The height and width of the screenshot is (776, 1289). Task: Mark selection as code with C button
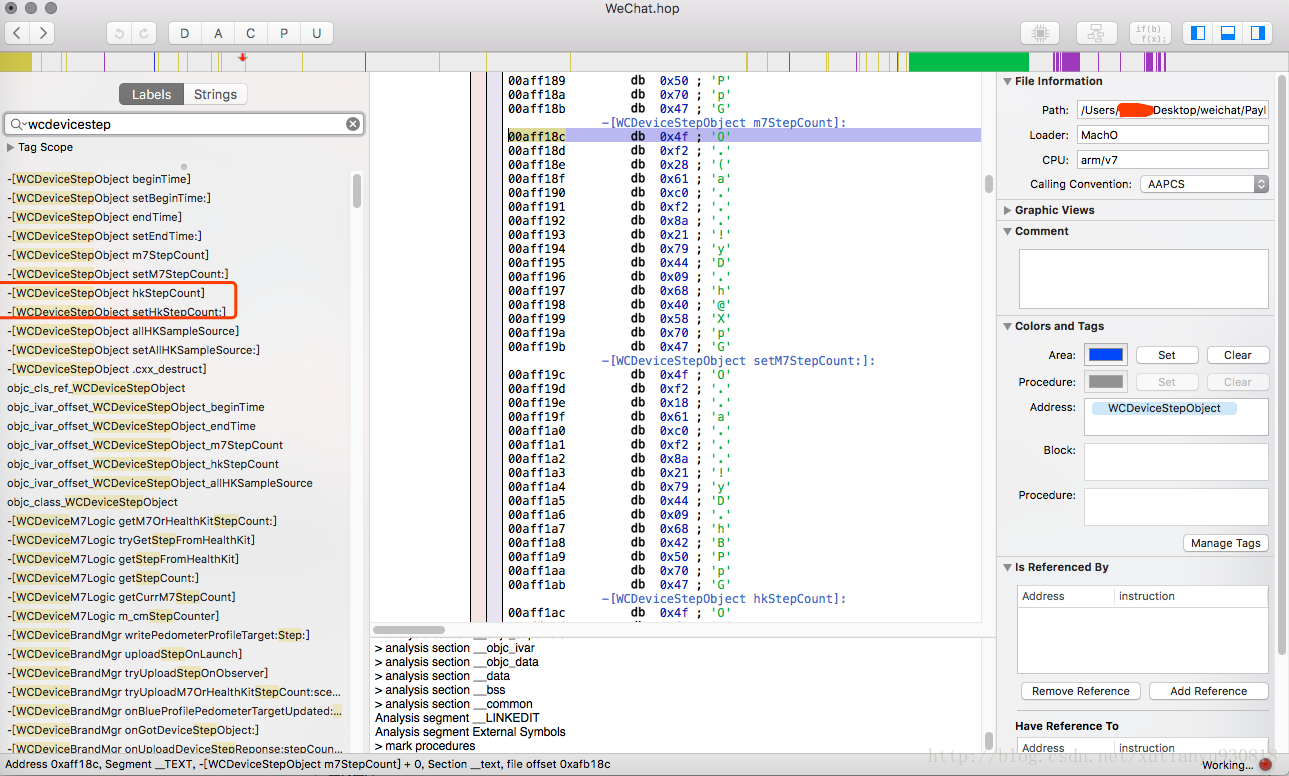click(x=250, y=33)
